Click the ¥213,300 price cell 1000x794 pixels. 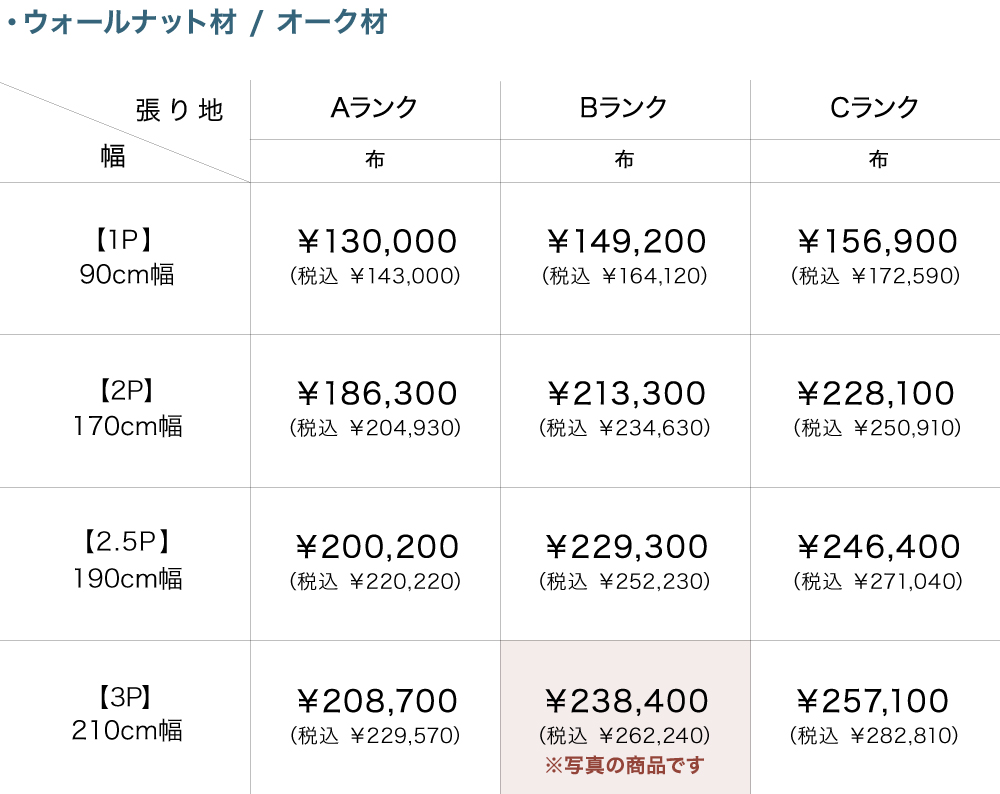click(625, 394)
